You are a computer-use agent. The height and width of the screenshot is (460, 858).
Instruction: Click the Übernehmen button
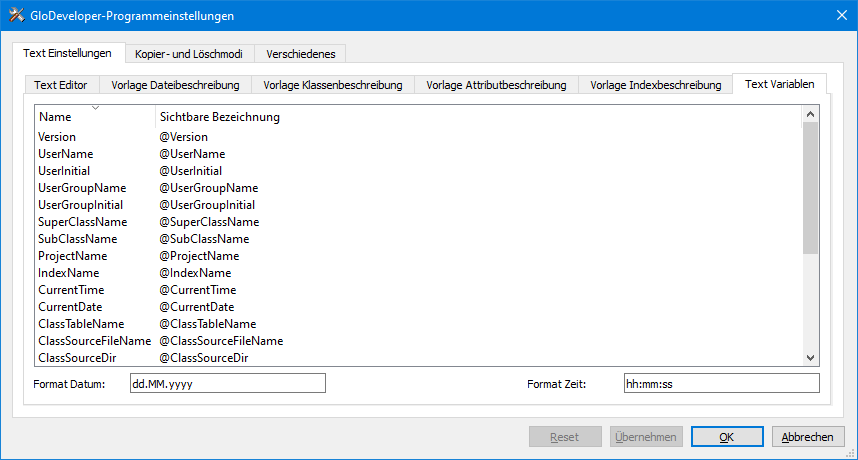[x=646, y=436]
